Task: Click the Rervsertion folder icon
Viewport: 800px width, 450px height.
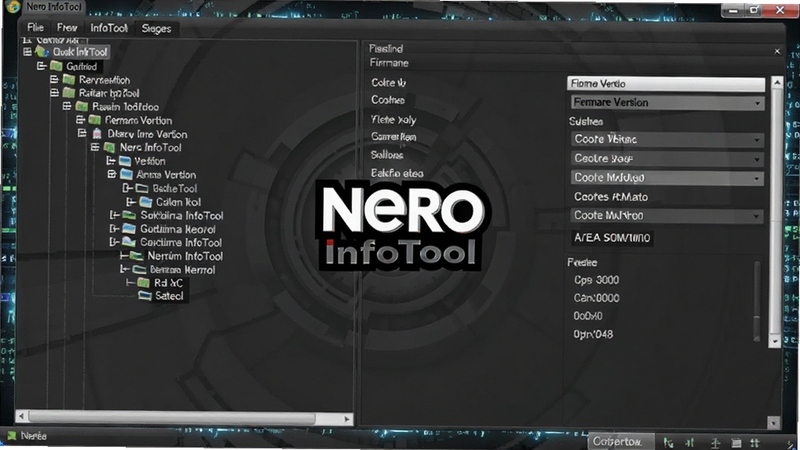Action: (x=69, y=79)
